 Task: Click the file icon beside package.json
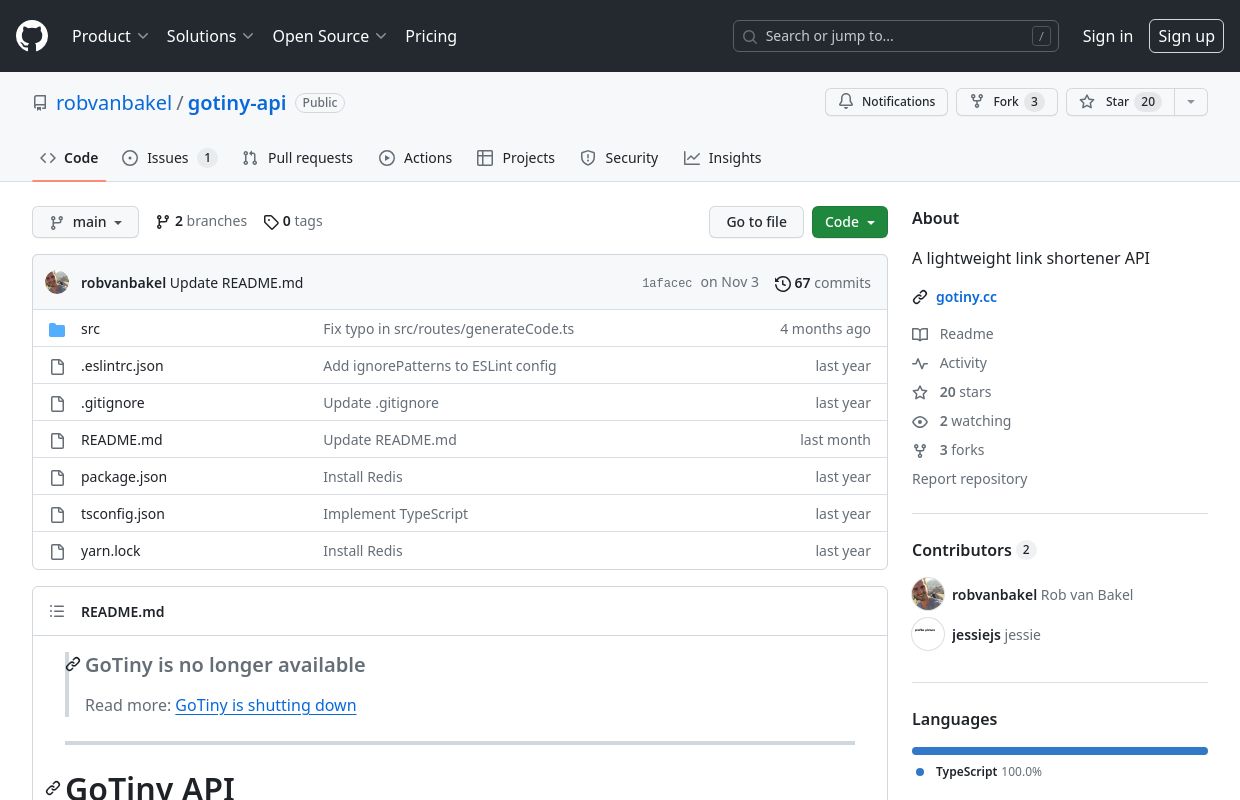click(x=57, y=477)
